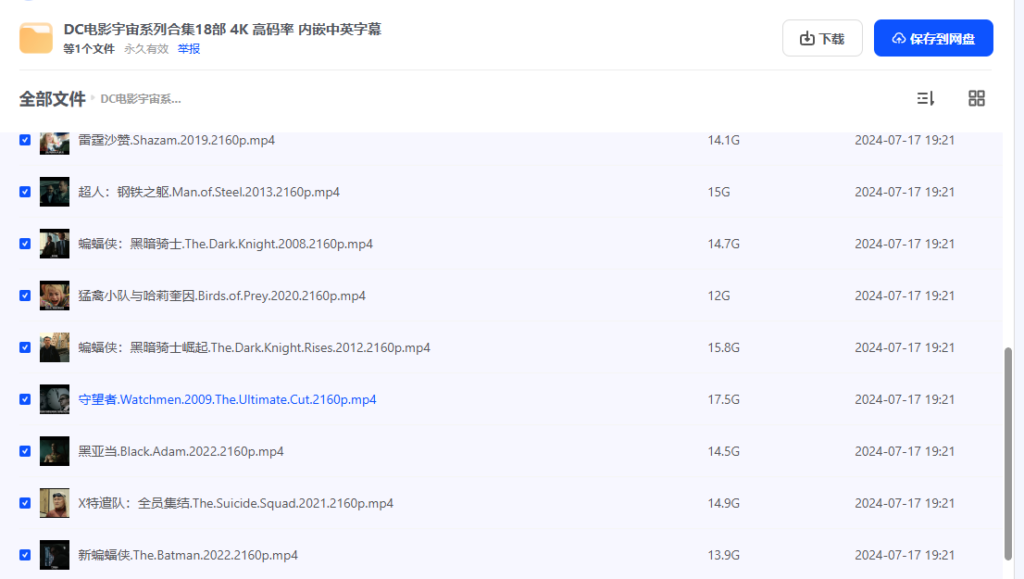The image size is (1024, 579).
Task: Click file name X特遣队：全员集结.The.Suicide.Squad.2021.2160p.mp4
Action: 236,503
